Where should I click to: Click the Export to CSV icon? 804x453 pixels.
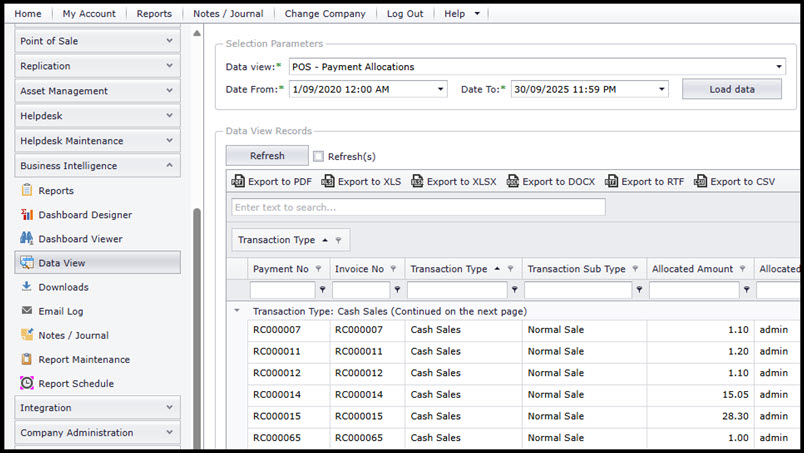click(x=701, y=182)
